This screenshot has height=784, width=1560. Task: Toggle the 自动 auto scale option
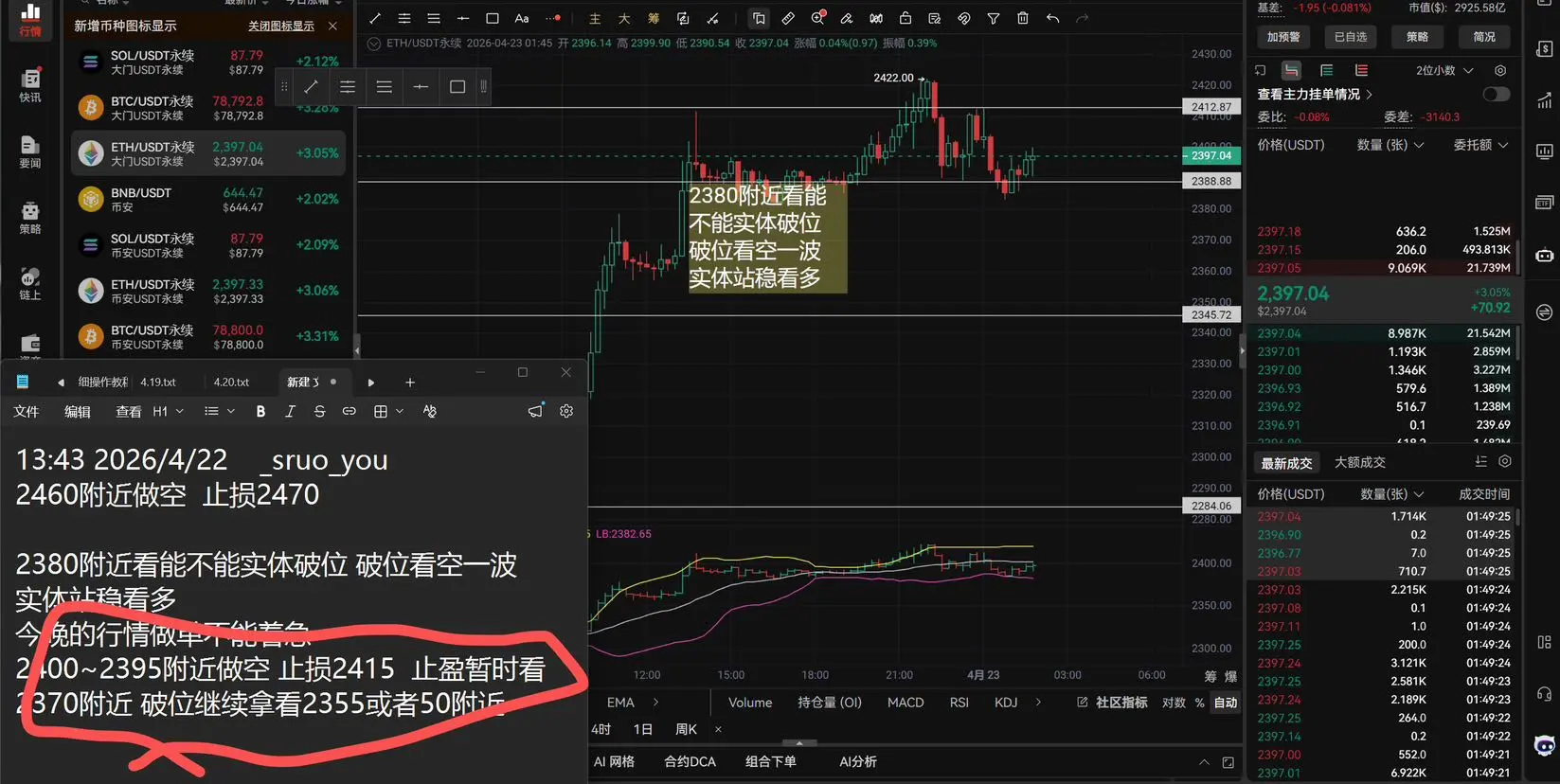(x=1226, y=703)
